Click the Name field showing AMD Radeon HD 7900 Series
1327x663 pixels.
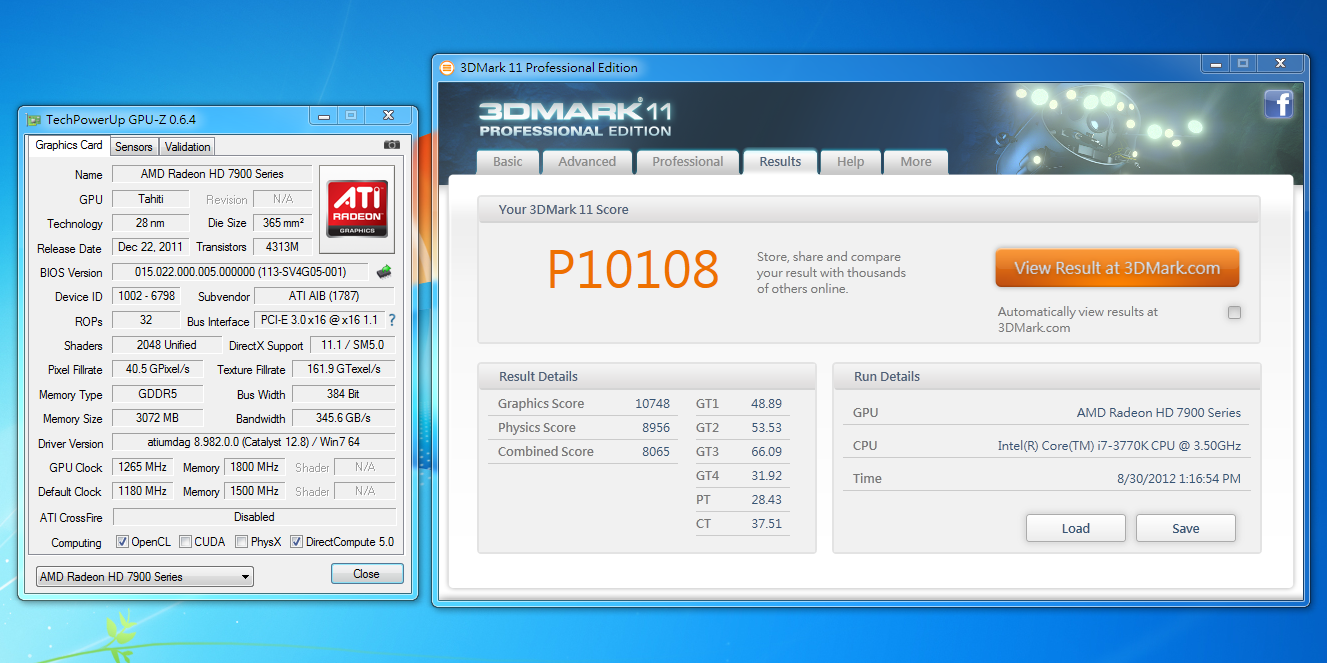[212, 174]
